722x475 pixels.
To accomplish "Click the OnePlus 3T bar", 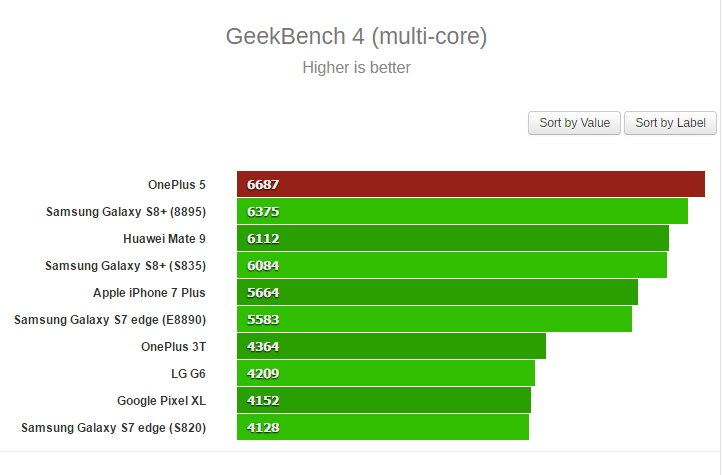I will coord(391,346).
